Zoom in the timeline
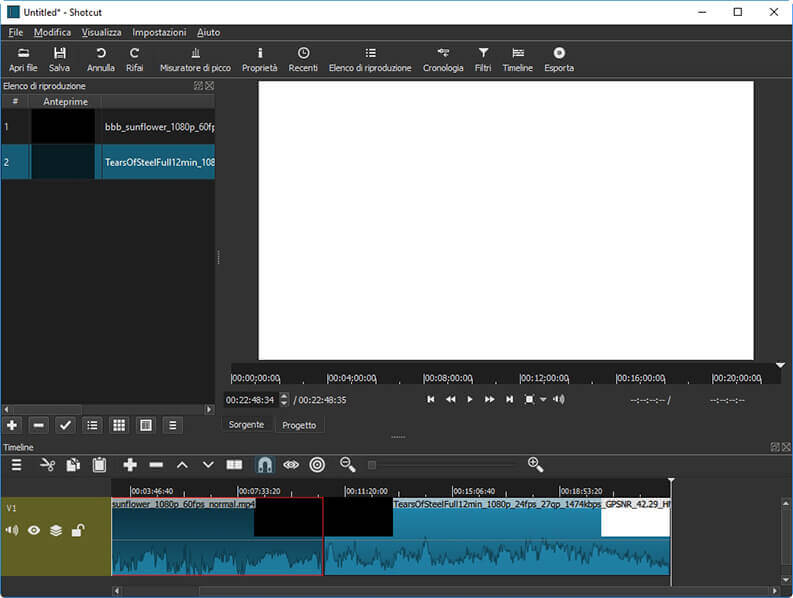The height and width of the screenshot is (598, 793). (x=535, y=464)
